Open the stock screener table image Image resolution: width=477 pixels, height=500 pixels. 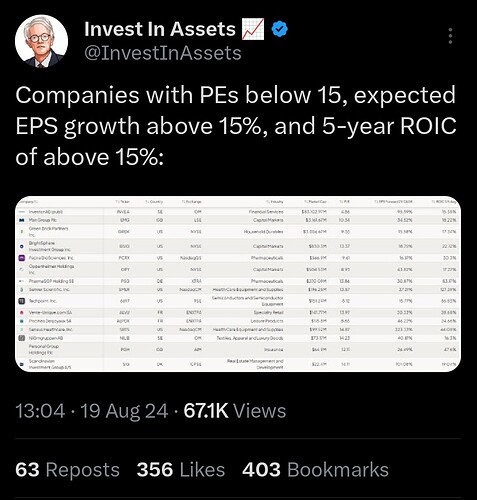pyautogui.click(x=238, y=284)
